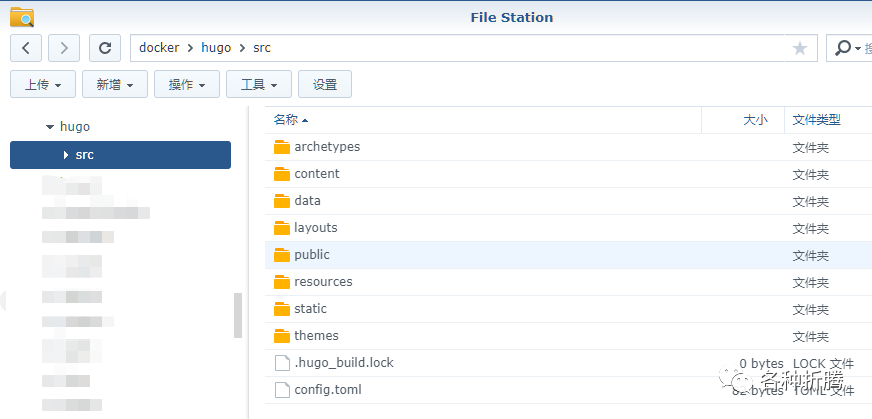Viewport: 872px width, 419px height.
Task: Click the left sidebar vertical scrollbar
Action: pos(238,315)
